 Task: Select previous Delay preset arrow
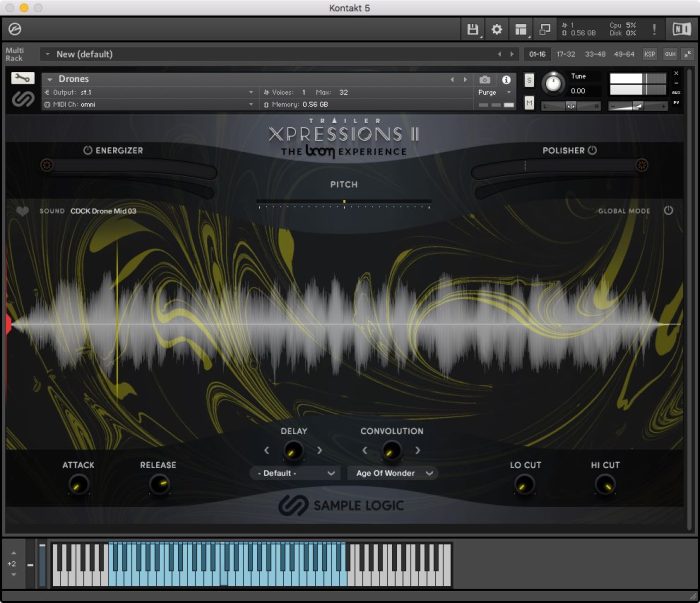point(267,450)
